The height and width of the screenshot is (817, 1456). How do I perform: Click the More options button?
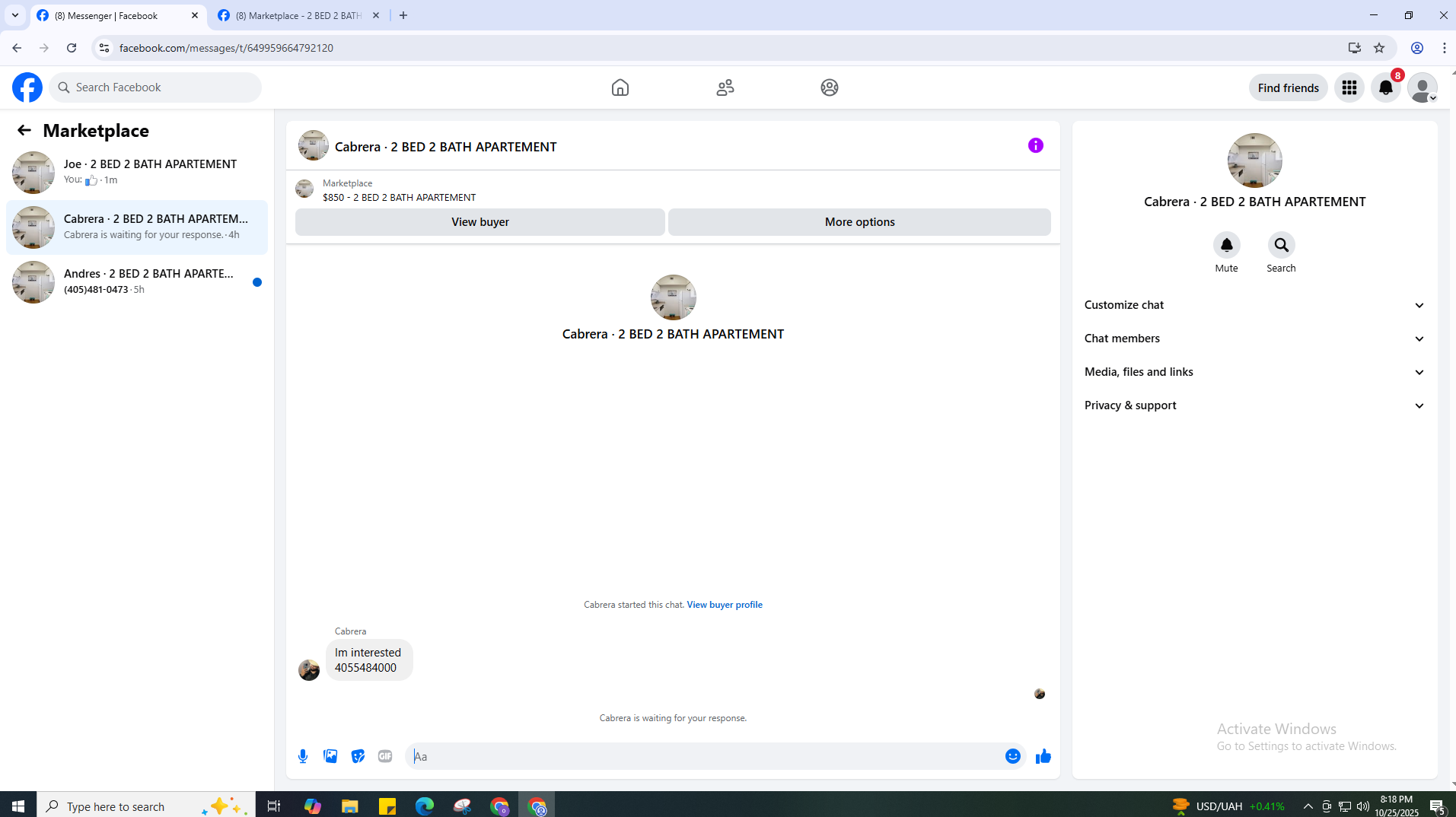pyautogui.click(x=860, y=222)
